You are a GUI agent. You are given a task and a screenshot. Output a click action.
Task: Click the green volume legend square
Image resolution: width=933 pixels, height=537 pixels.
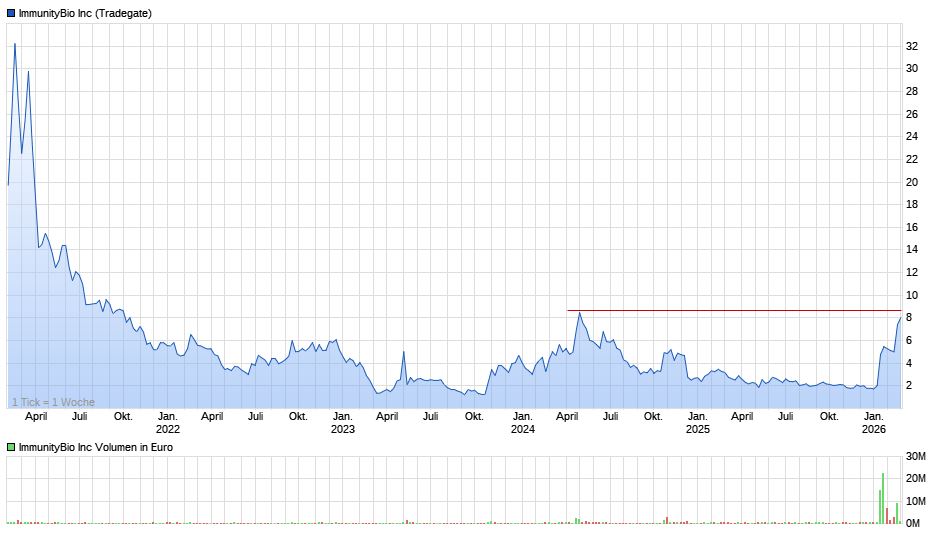point(11,447)
